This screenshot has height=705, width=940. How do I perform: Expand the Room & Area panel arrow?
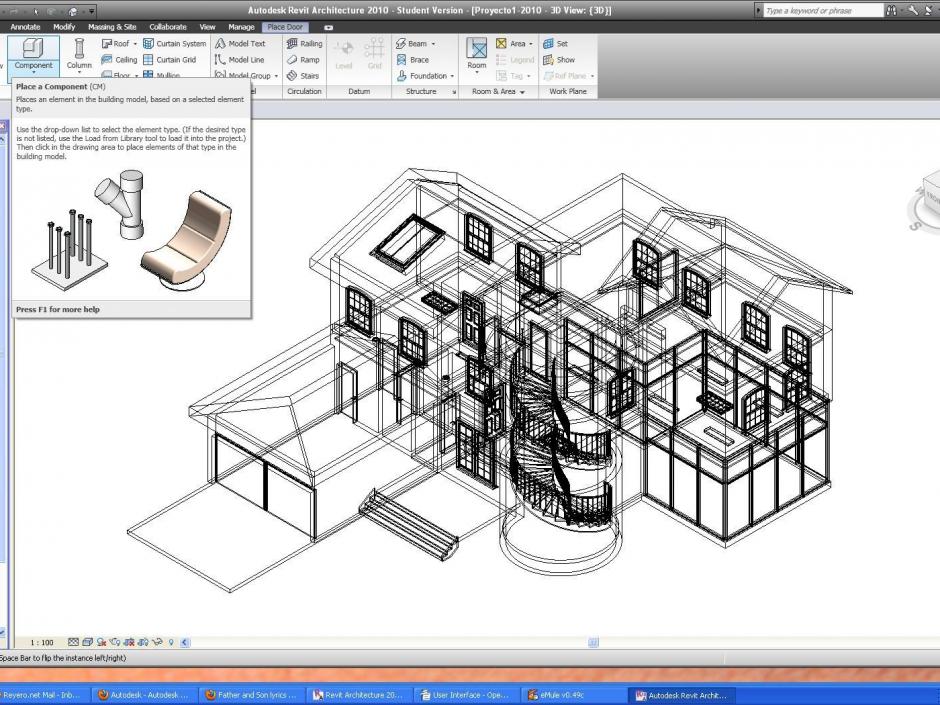(522, 92)
